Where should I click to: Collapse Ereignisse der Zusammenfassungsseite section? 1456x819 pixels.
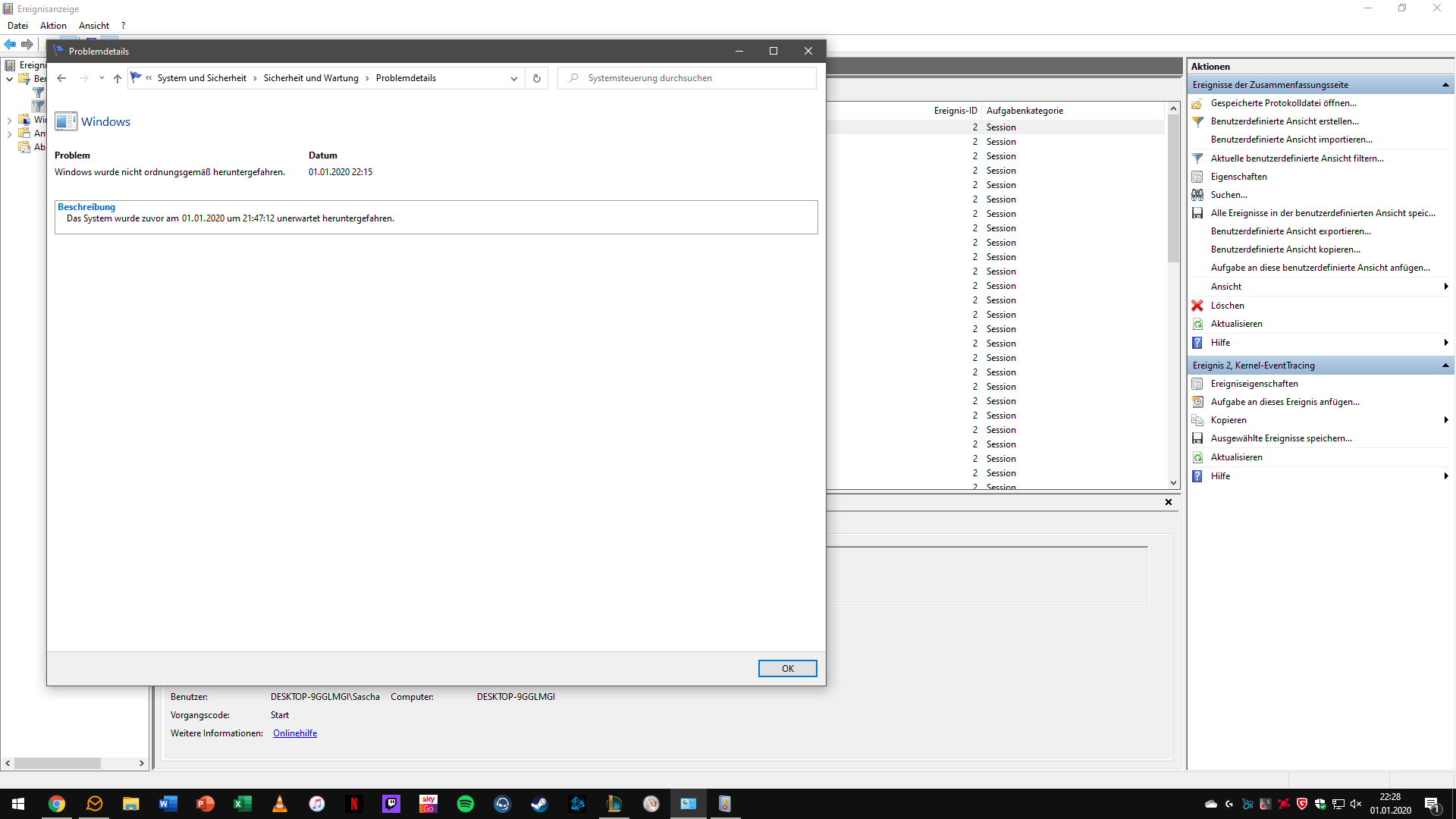pyautogui.click(x=1445, y=85)
